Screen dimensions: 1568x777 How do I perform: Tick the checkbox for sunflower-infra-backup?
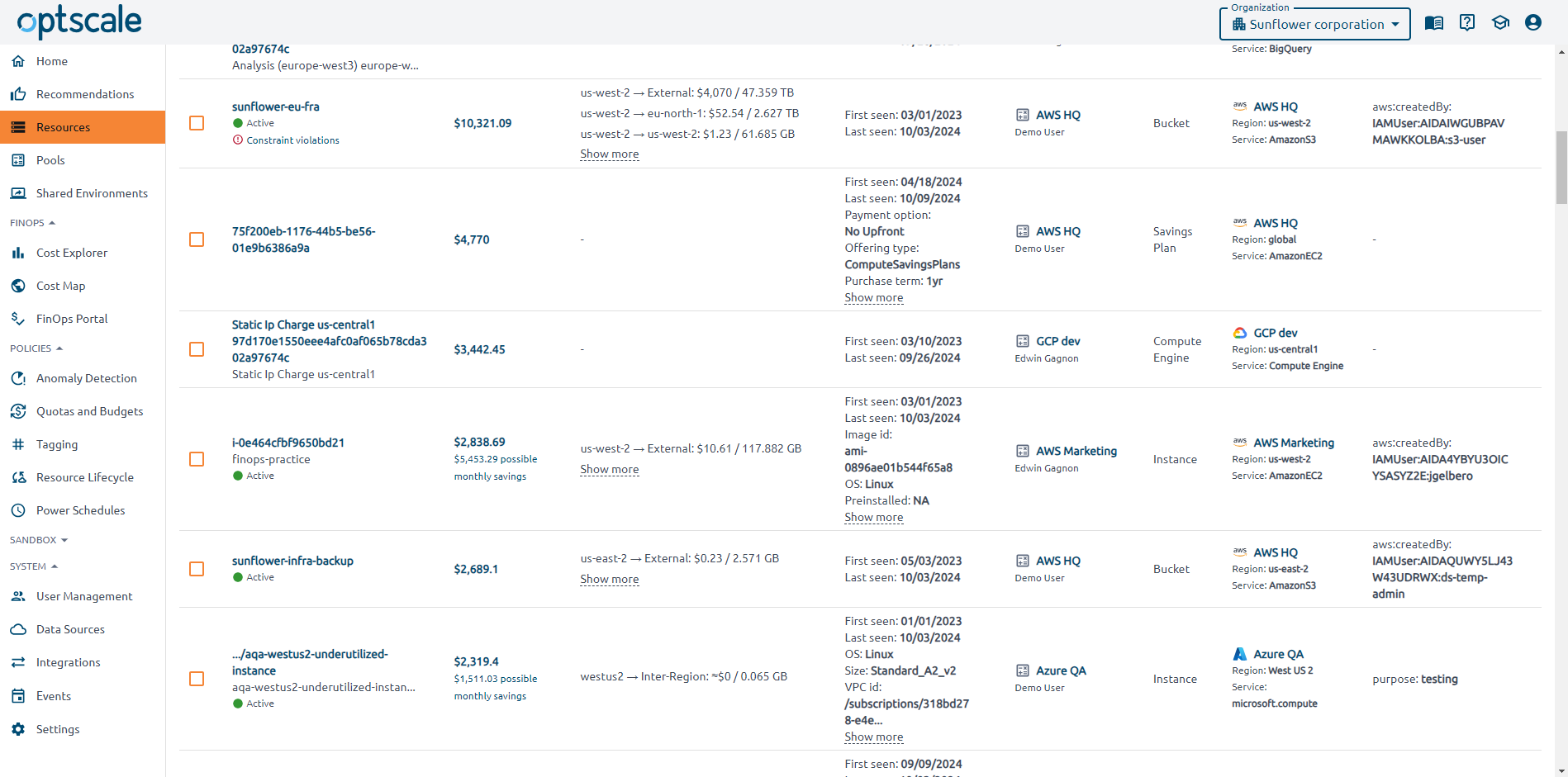[197, 569]
